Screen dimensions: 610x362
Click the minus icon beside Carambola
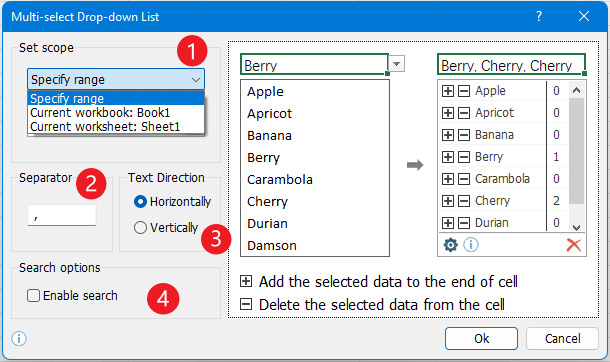[463, 178]
